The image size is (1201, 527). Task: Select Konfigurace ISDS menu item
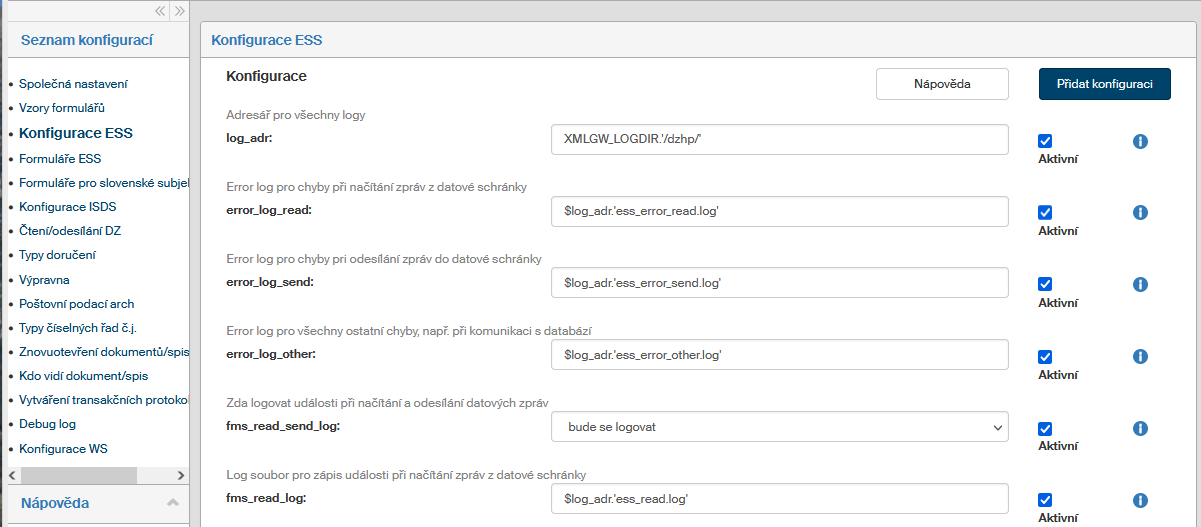67,207
